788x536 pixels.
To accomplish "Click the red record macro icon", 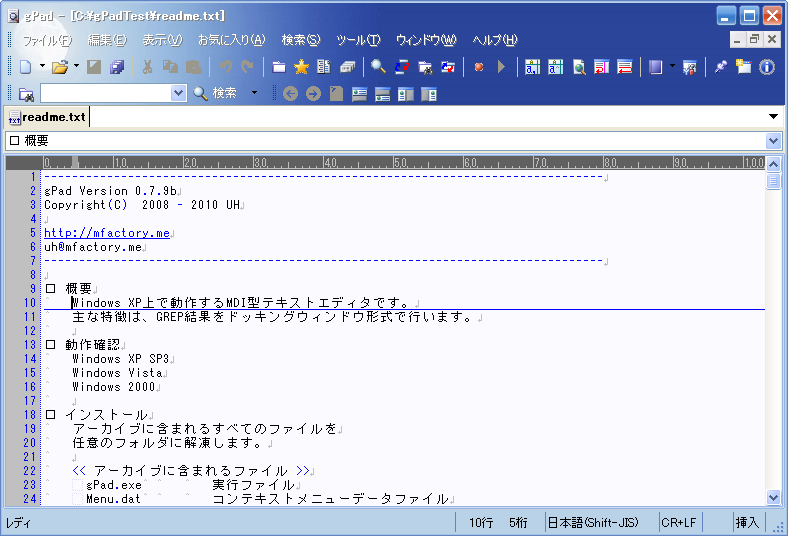I will tap(479, 67).
